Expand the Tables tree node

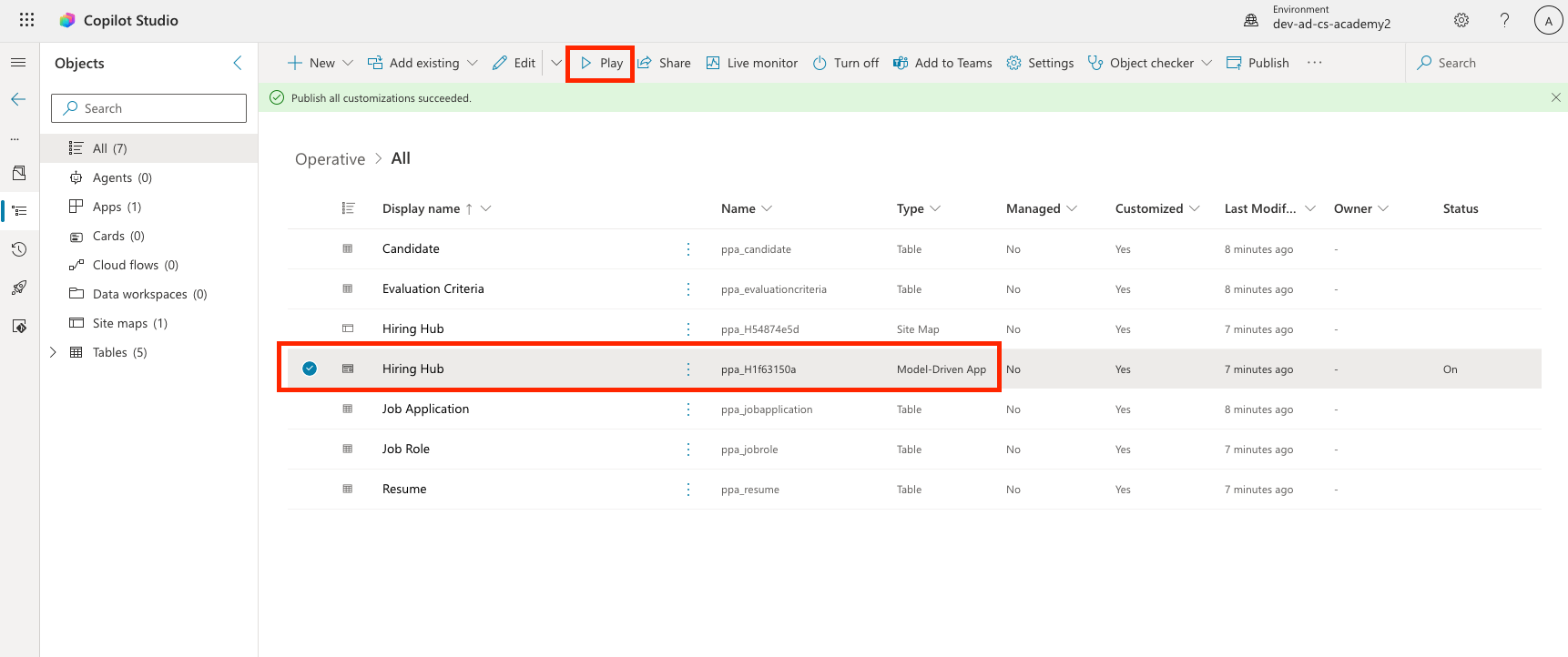pos(53,352)
